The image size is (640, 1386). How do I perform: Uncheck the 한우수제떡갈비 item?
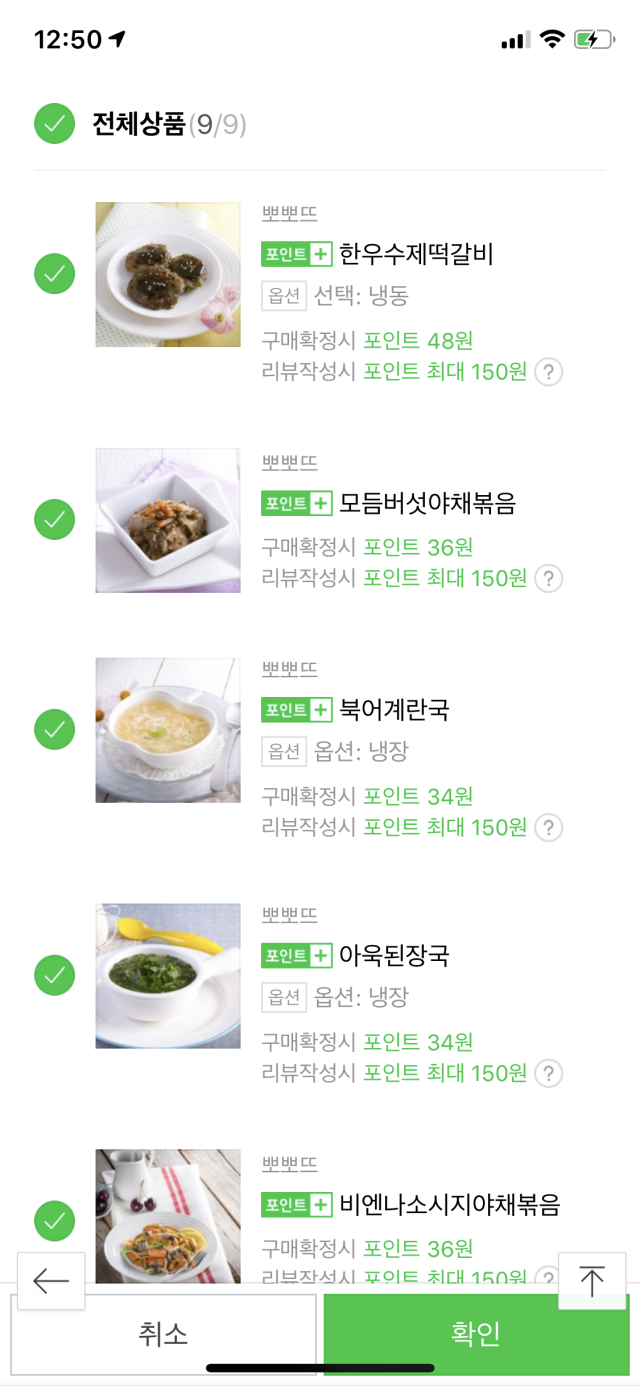click(55, 274)
